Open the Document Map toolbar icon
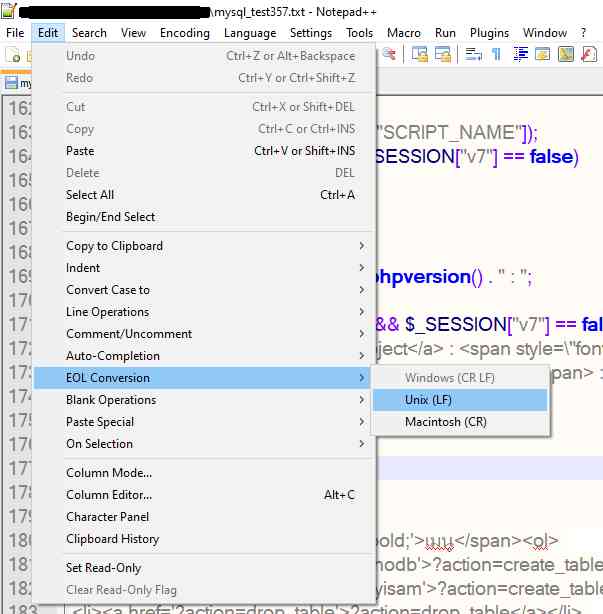This screenshot has width=603, height=614. coord(569,55)
